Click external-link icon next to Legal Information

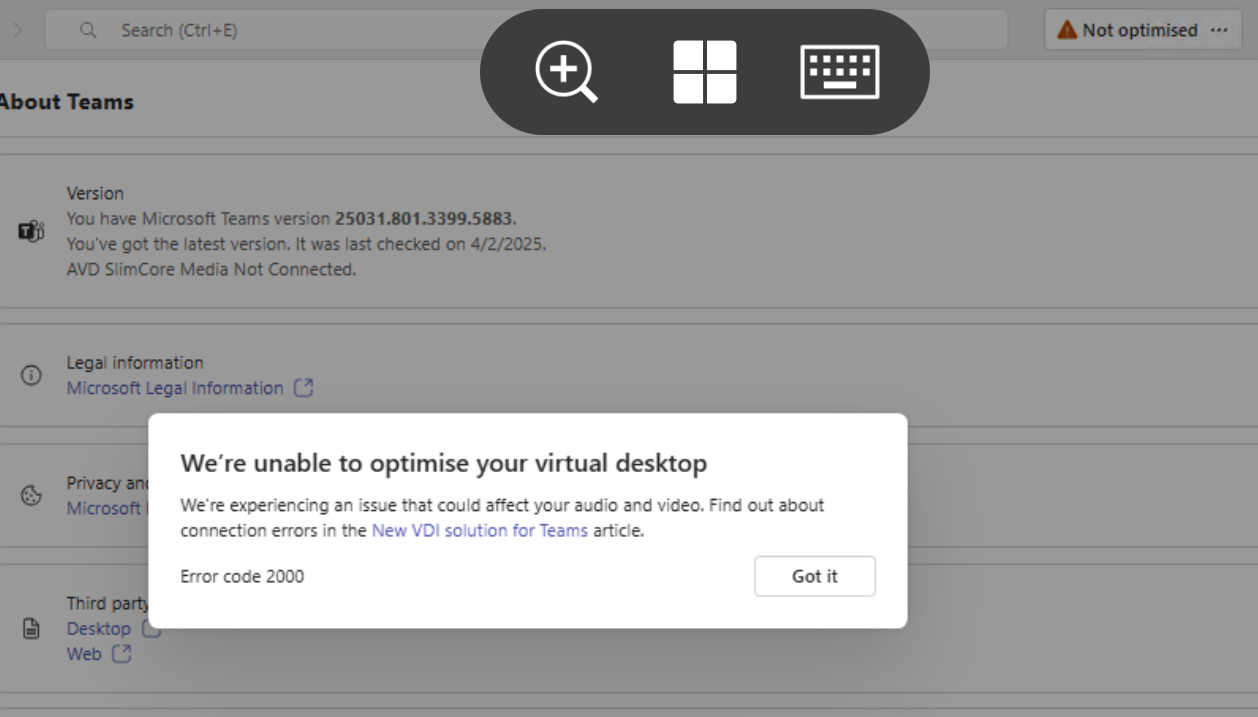(304, 388)
